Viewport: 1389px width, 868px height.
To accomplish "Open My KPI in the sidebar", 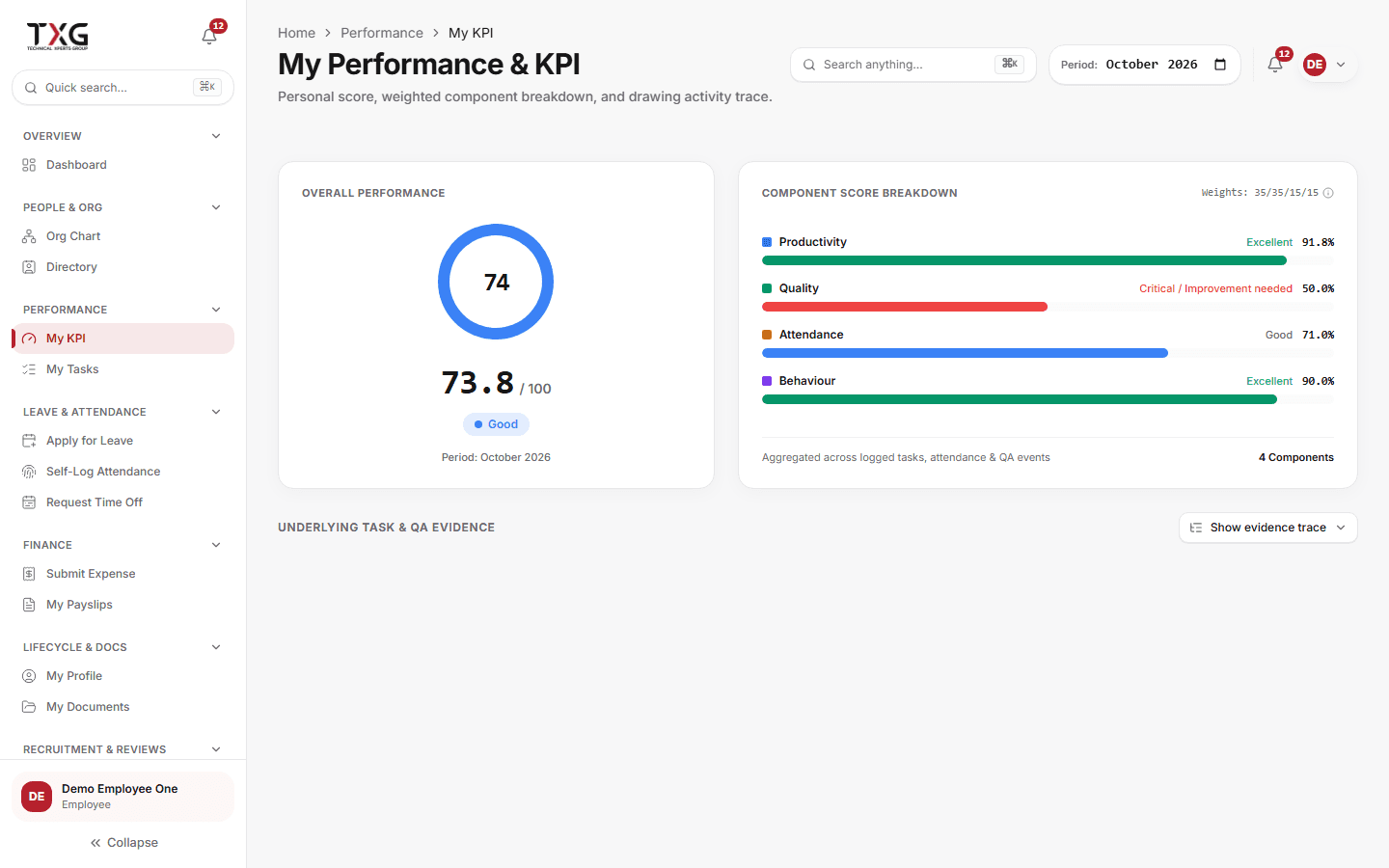I will tap(123, 339).
